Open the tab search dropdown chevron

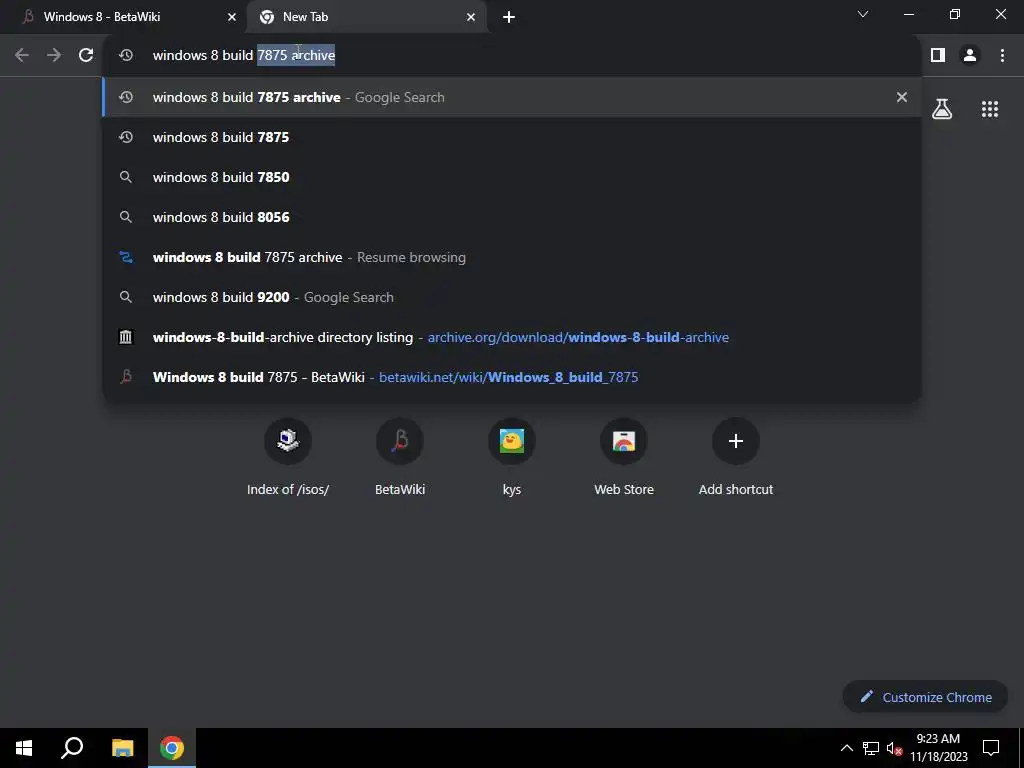pyautogui.click(x=863, y=14)
